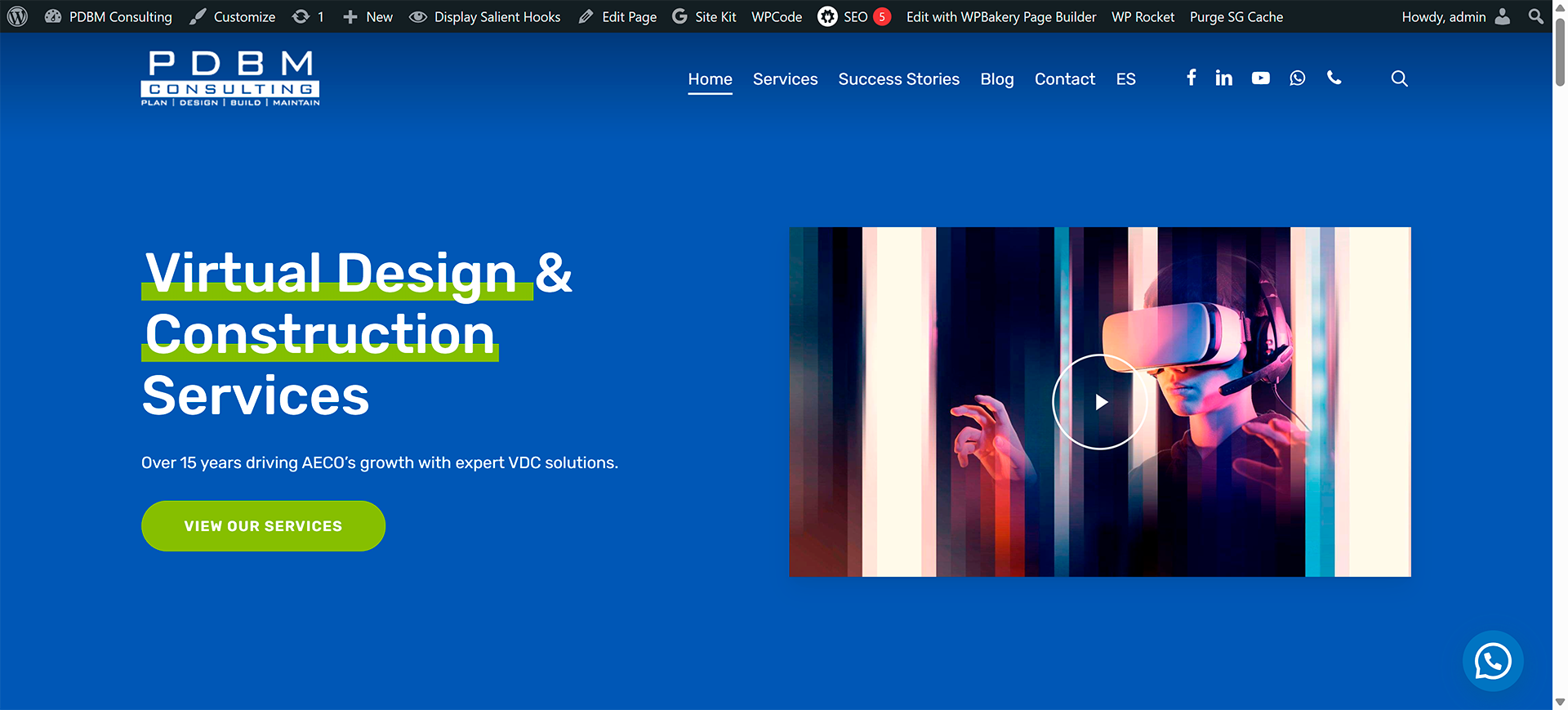Click the WordPress logo in admin bar
This screenshot has height=710, width=1568.
pyautogui.click(x=17, y=16)
